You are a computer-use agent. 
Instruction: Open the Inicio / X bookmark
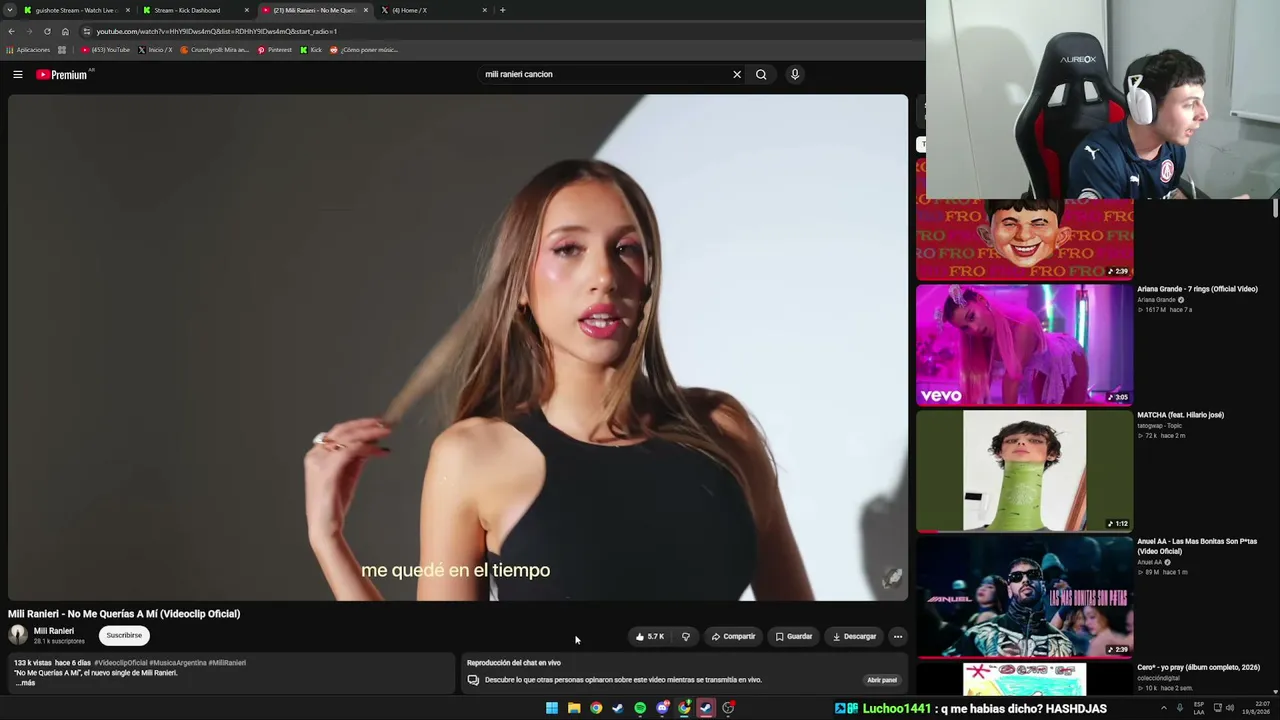155,50
